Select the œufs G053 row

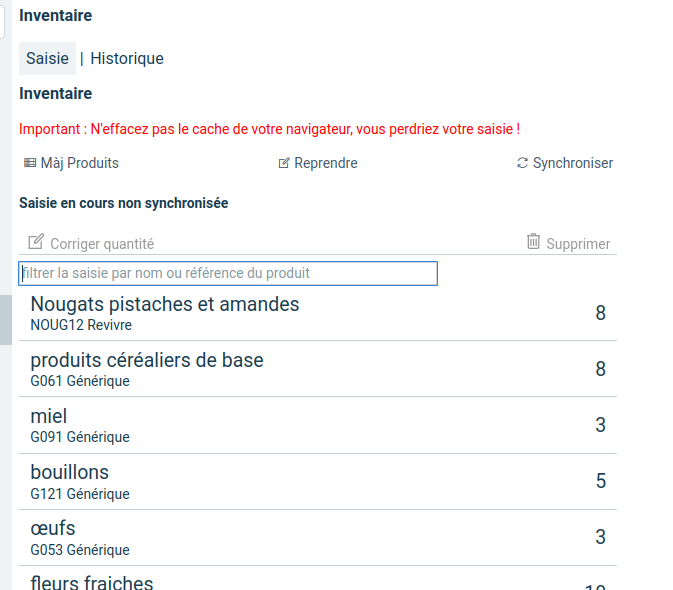(x=318, y=538)
